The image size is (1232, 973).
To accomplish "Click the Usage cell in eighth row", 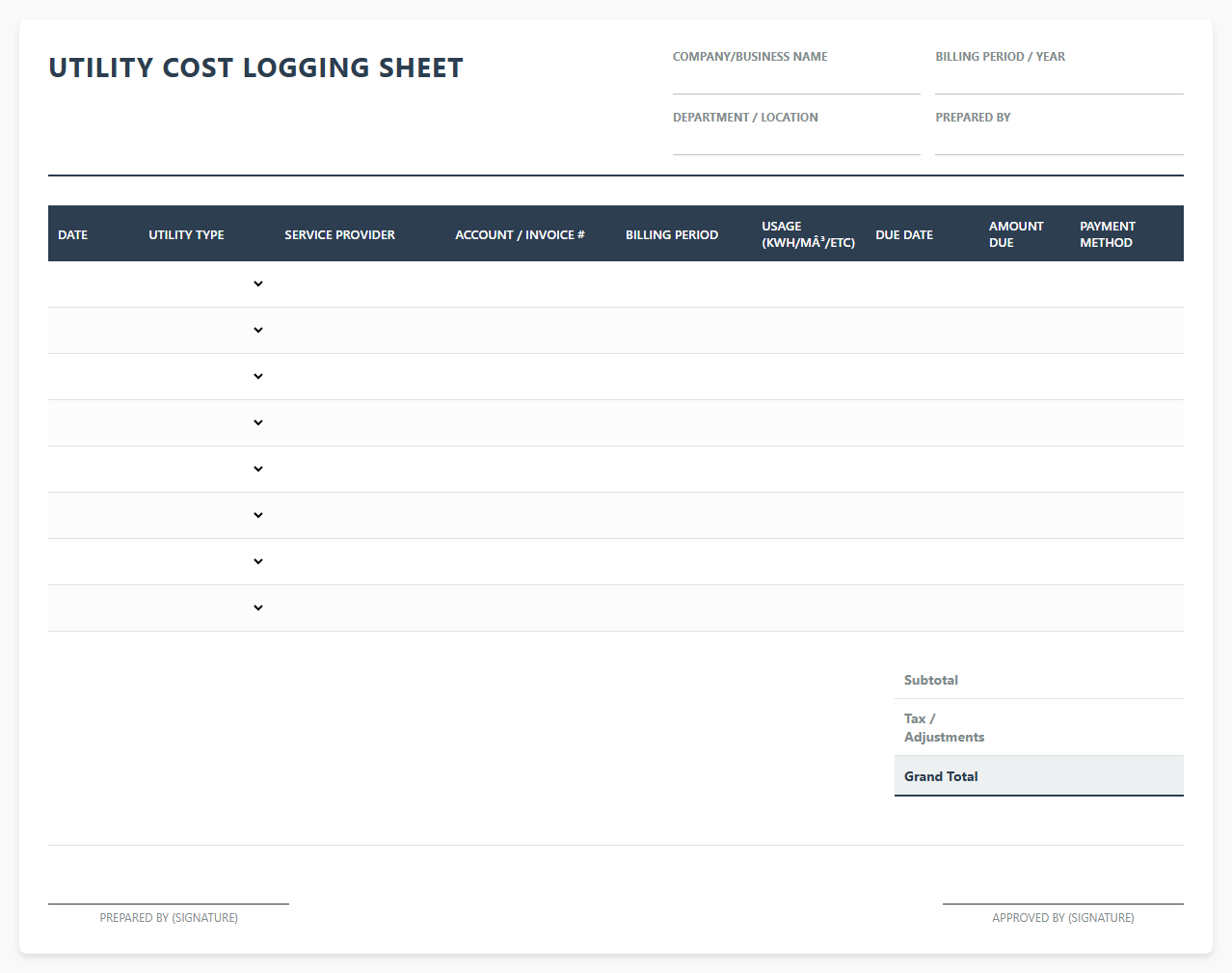I will point(809,608).
